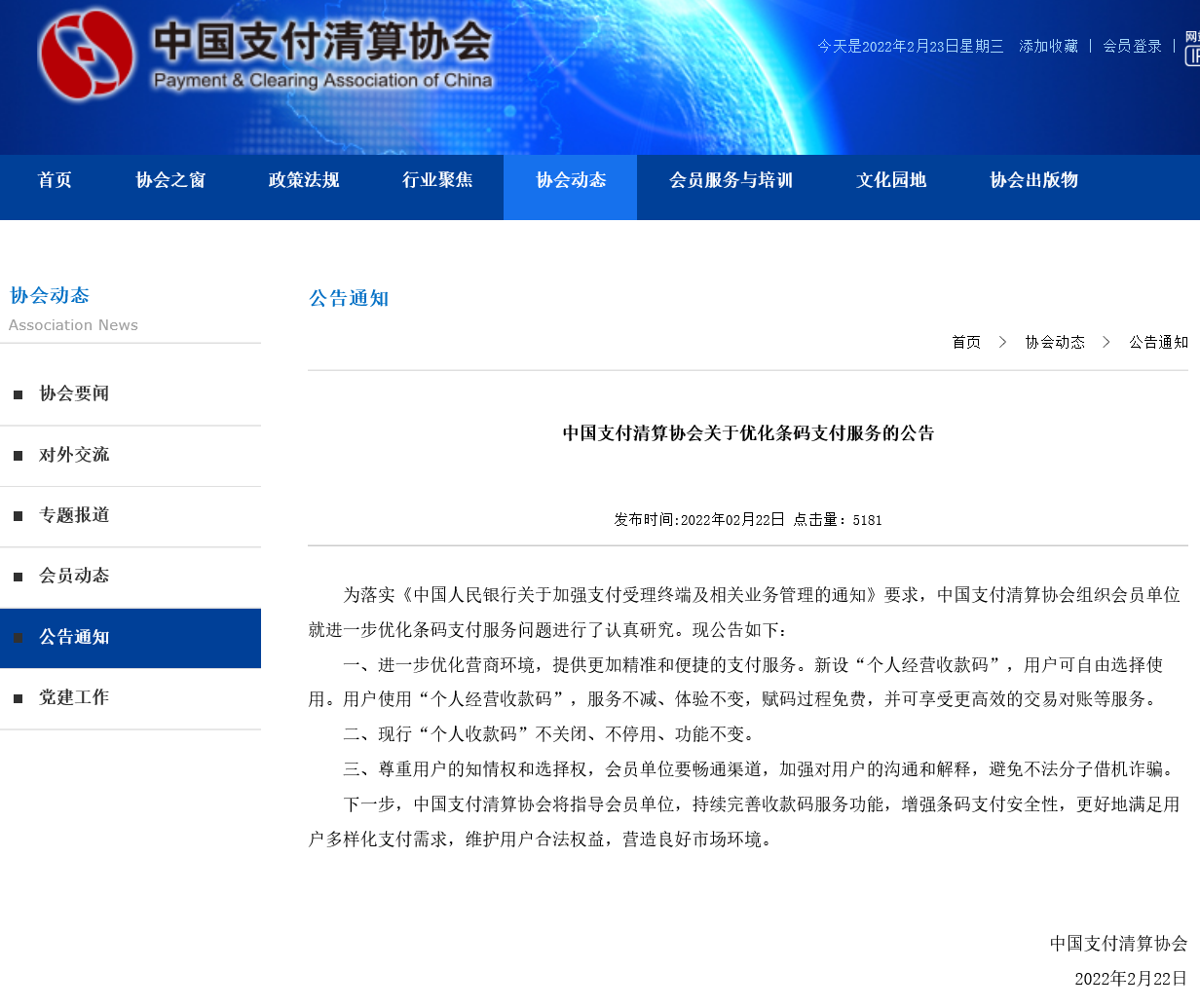Open 专题报道 sidebar entry

tap(74, 515)
